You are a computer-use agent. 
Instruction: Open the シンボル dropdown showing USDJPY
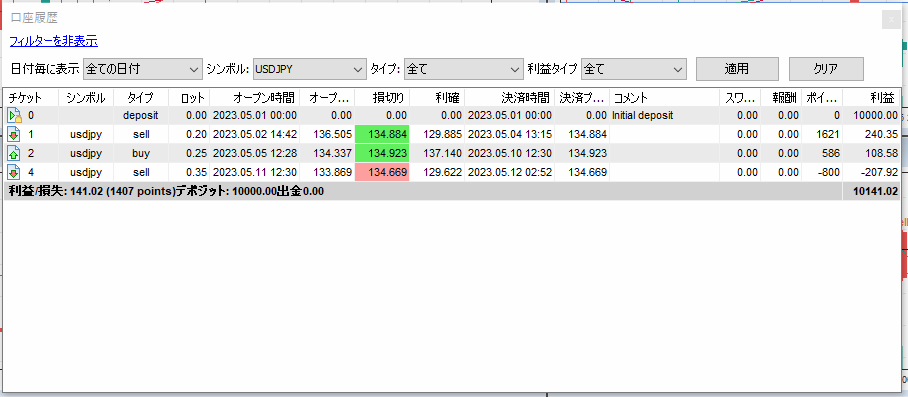coord(310,69)
